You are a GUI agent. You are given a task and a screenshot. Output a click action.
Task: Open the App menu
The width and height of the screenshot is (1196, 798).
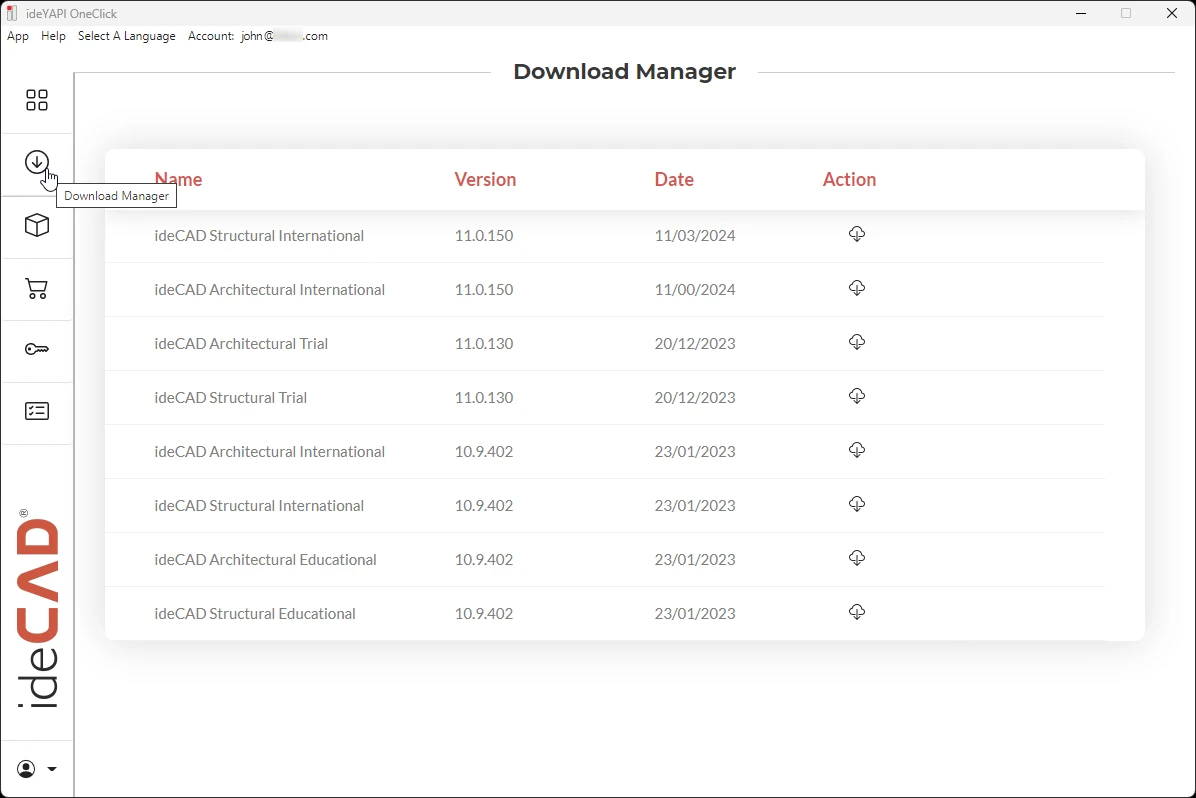coord(18,36)
